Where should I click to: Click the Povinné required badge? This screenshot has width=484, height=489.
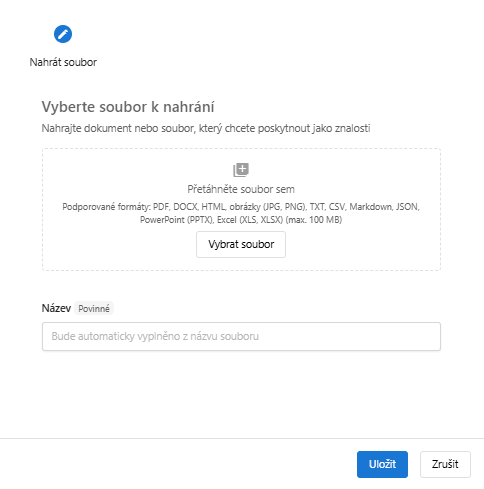[94, 308]
